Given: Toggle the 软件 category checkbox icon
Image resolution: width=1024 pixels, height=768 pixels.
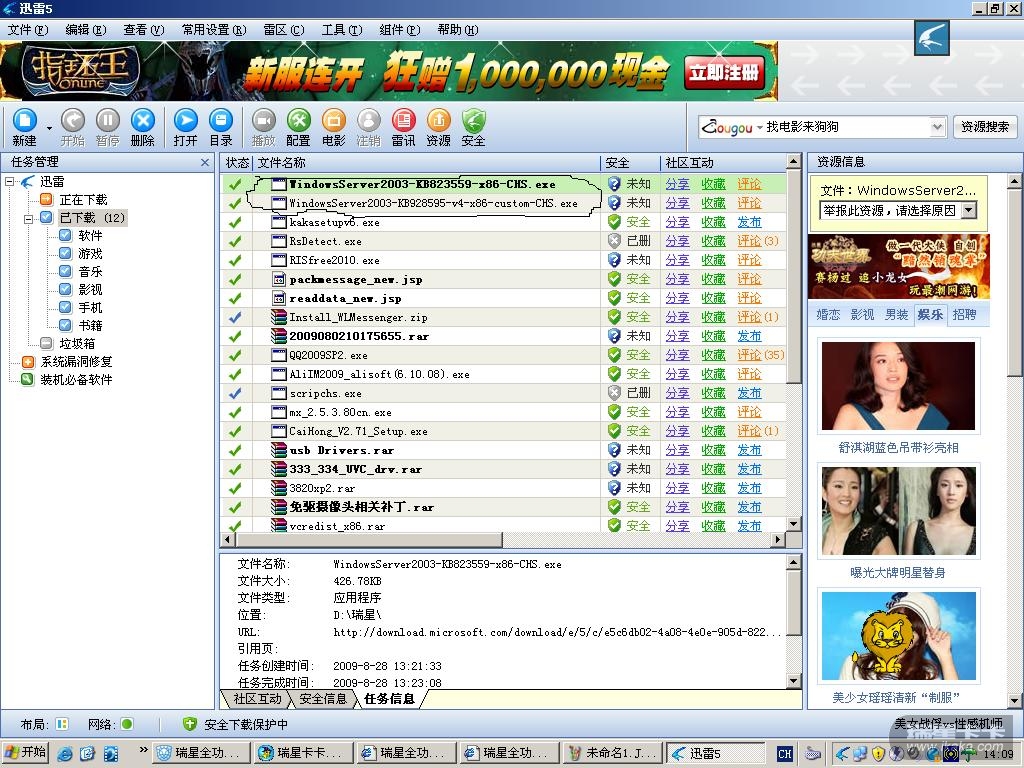Looking at the screenshot, I should 65,236.
